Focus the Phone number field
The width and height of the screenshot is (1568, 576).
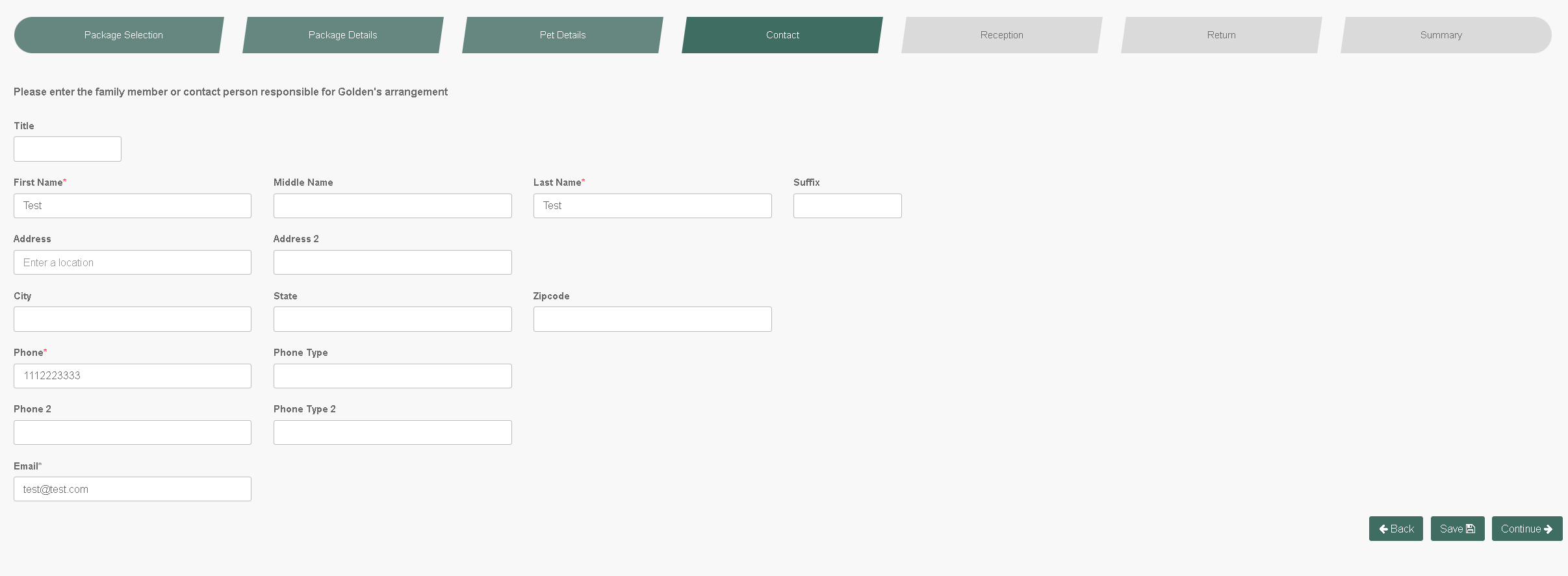click(133, 376)
